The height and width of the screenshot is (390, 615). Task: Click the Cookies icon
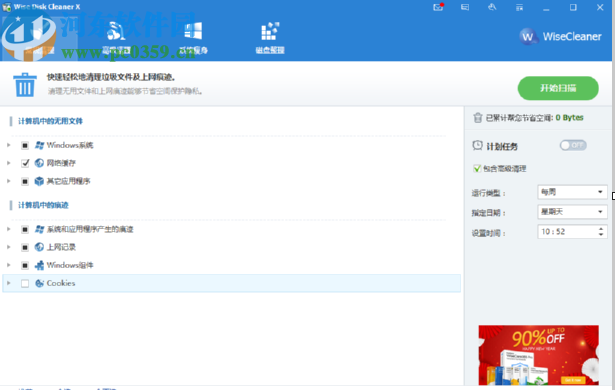point(39,283)
